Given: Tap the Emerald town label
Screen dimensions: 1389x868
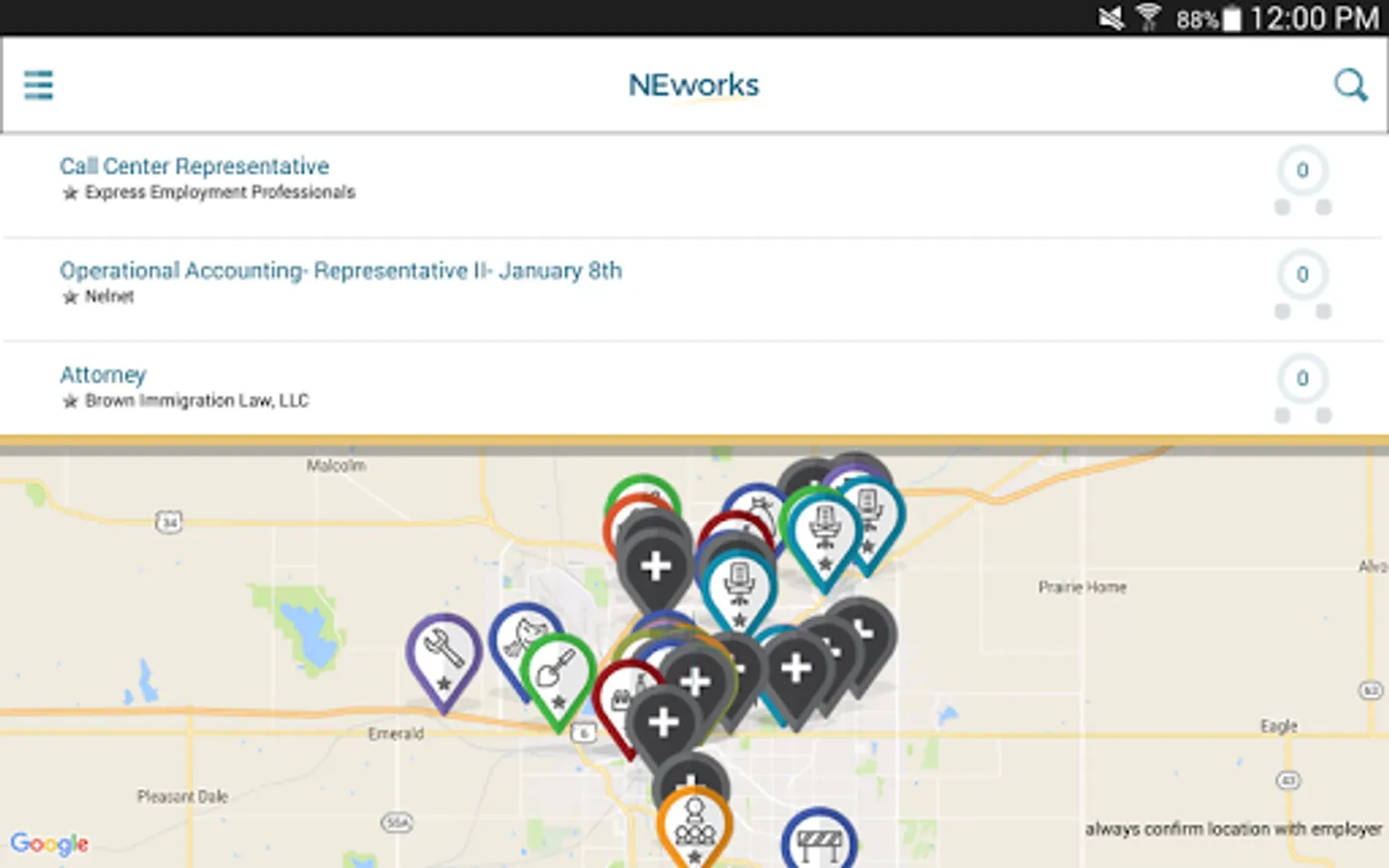Looking at the screenshot, I should [395, 734].
